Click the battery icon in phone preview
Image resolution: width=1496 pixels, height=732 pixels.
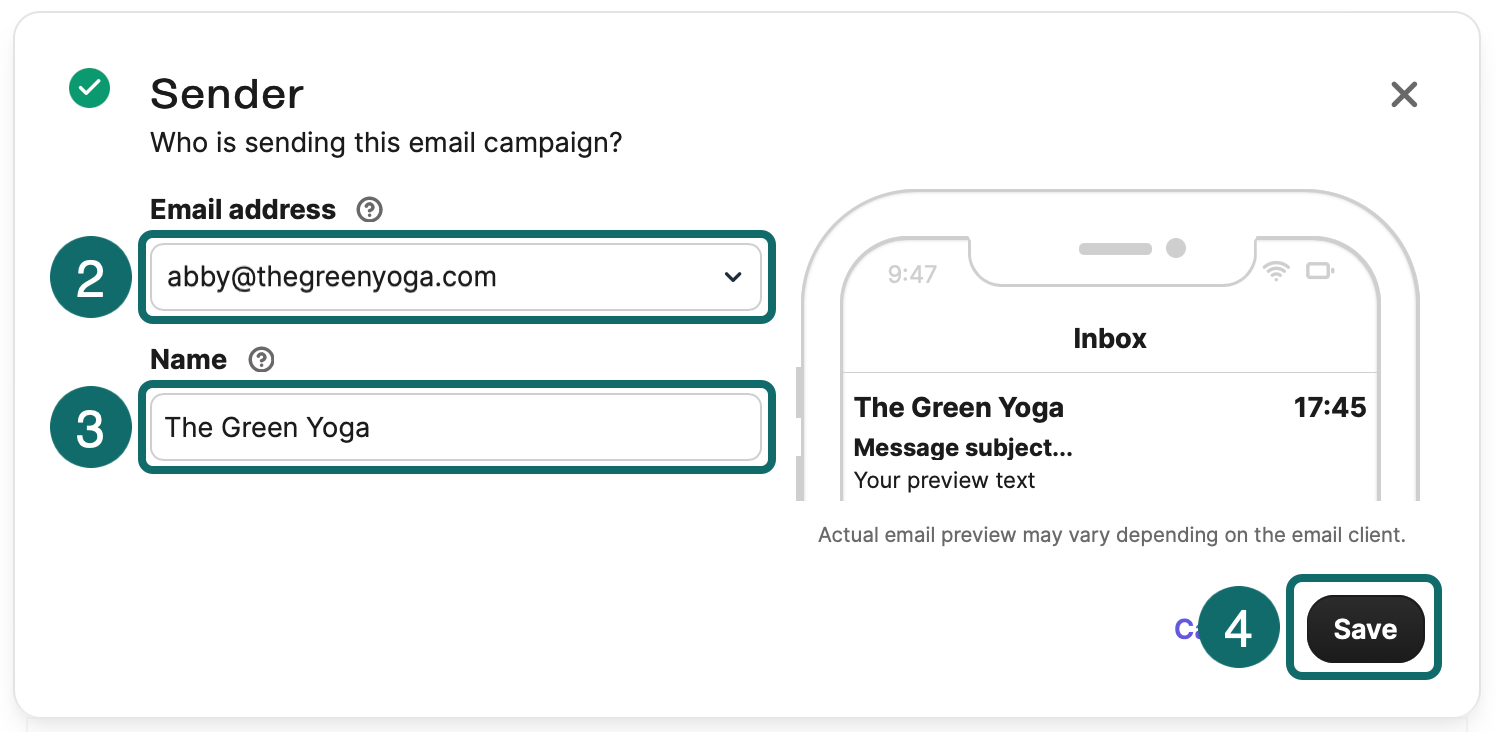click(x=1320, y=271)
